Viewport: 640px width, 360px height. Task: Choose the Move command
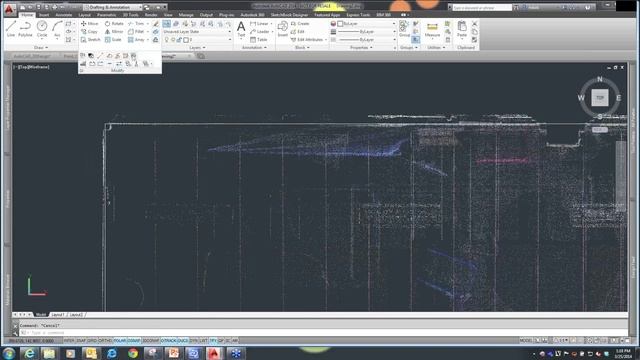click(89, 24)
